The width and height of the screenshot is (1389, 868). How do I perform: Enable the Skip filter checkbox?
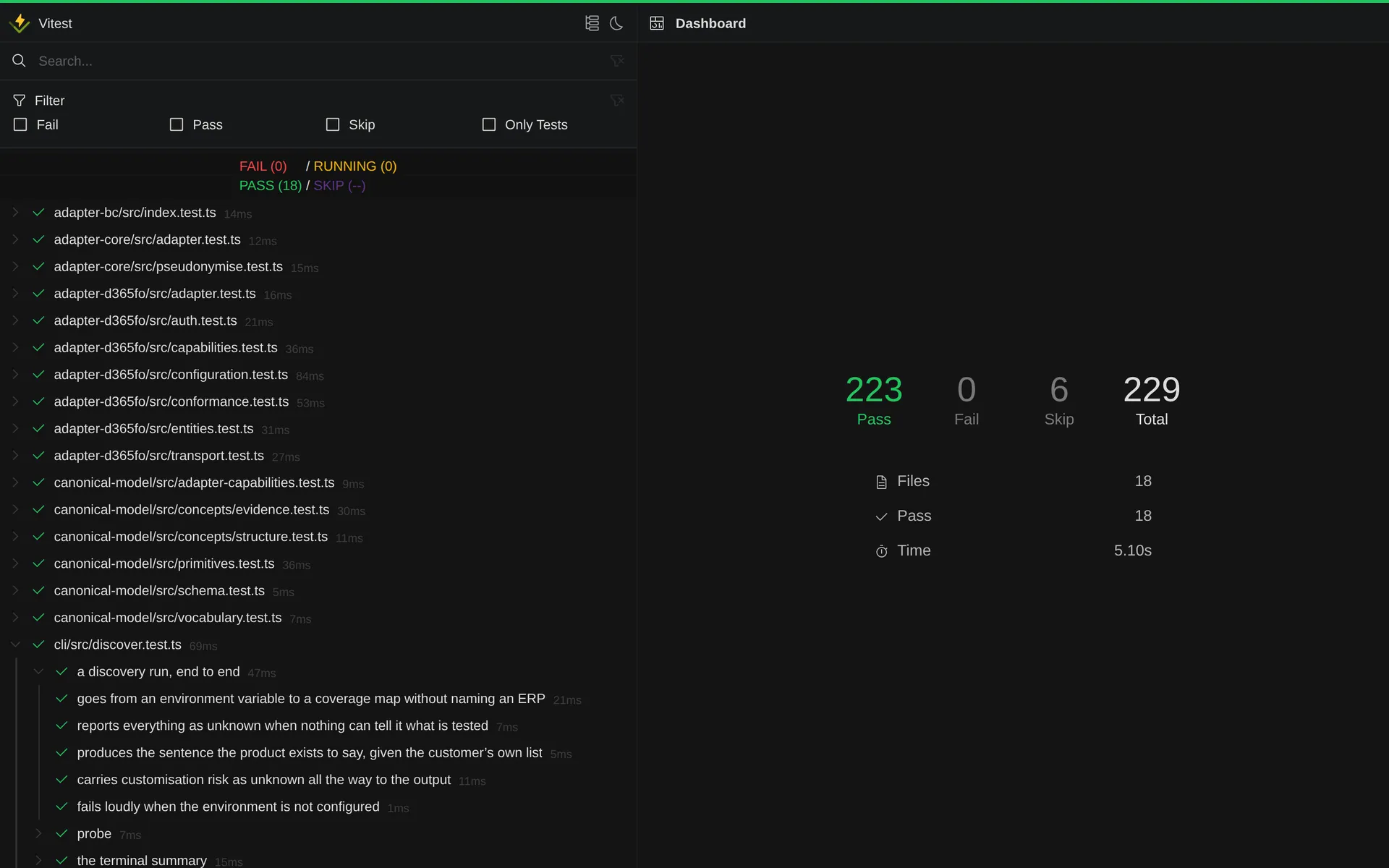pyautogui.click(x=333, y=124)
